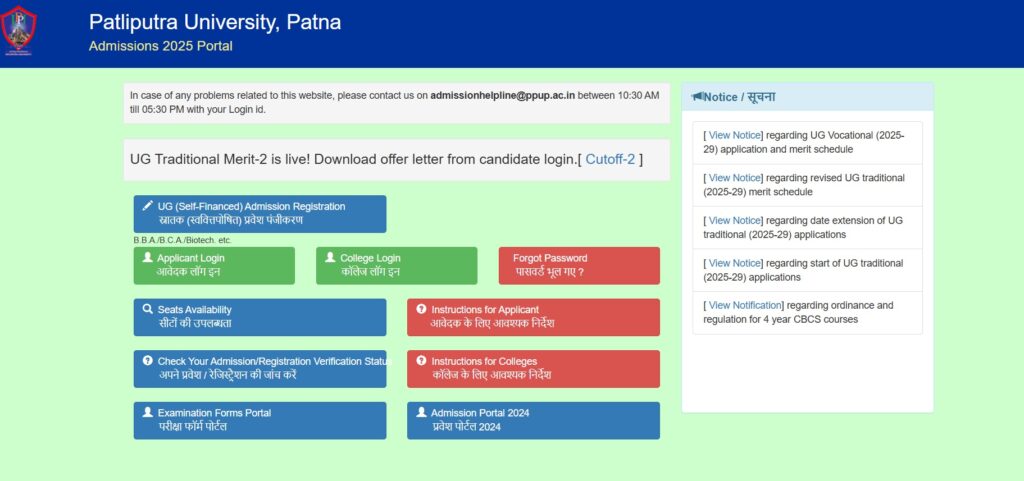
Task: Click 'Patliputra University, Patna' heading
Action: [215, 22]
